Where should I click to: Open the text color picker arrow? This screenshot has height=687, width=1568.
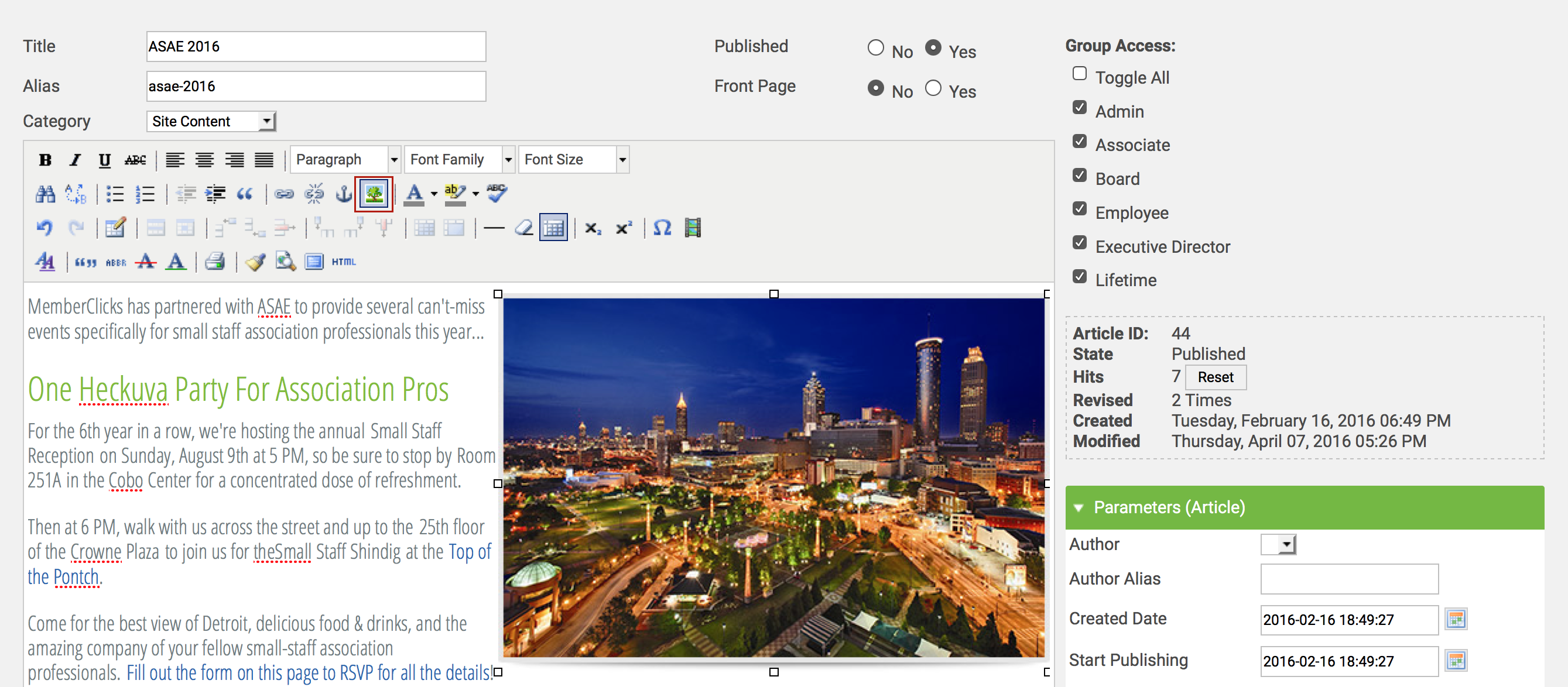pyautogui.click(x=434, y=194)
